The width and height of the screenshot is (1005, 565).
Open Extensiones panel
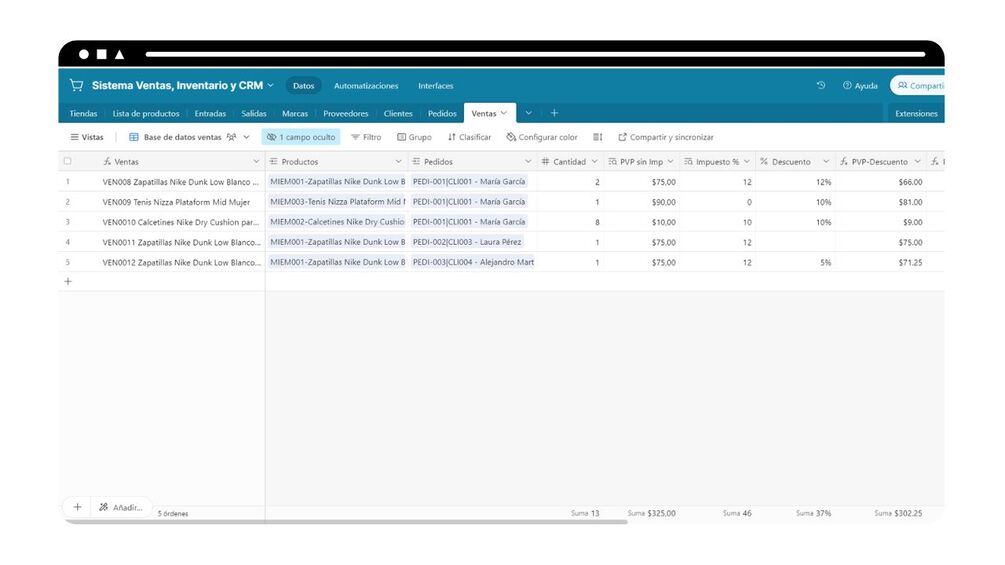tap(916, 113)
